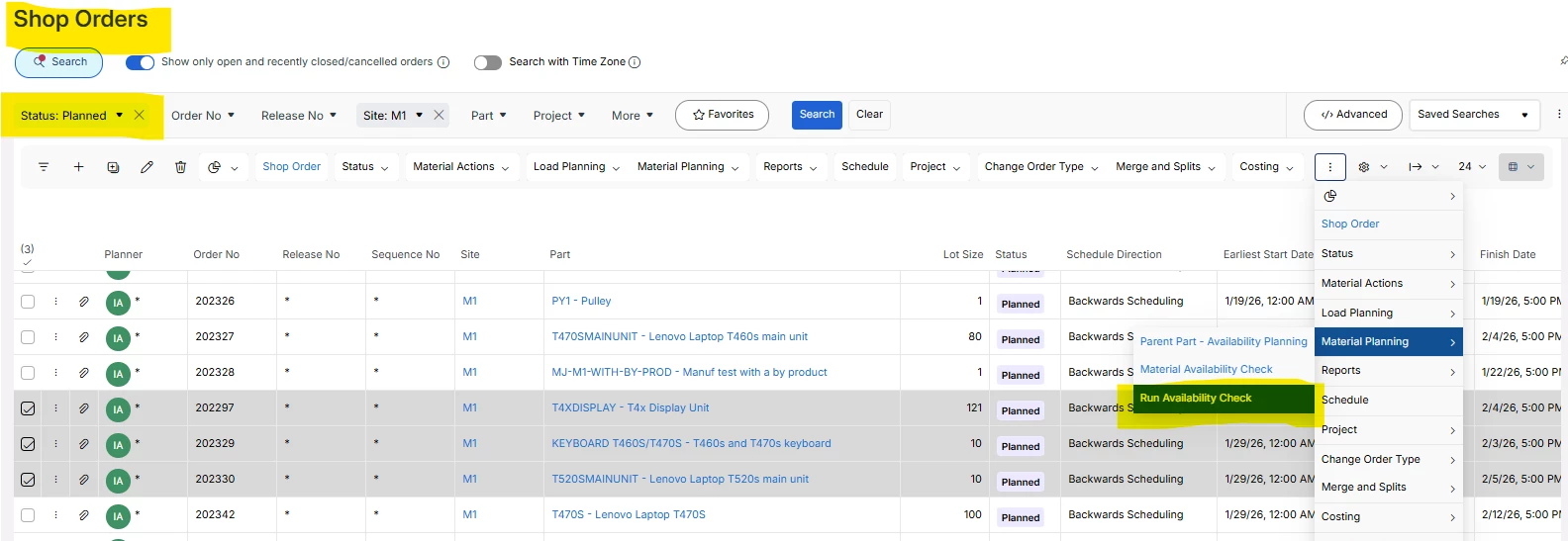Click the paperclip attachment icon for order 202326
Viewport: 1568px width, 541px height.
[84, 302]
